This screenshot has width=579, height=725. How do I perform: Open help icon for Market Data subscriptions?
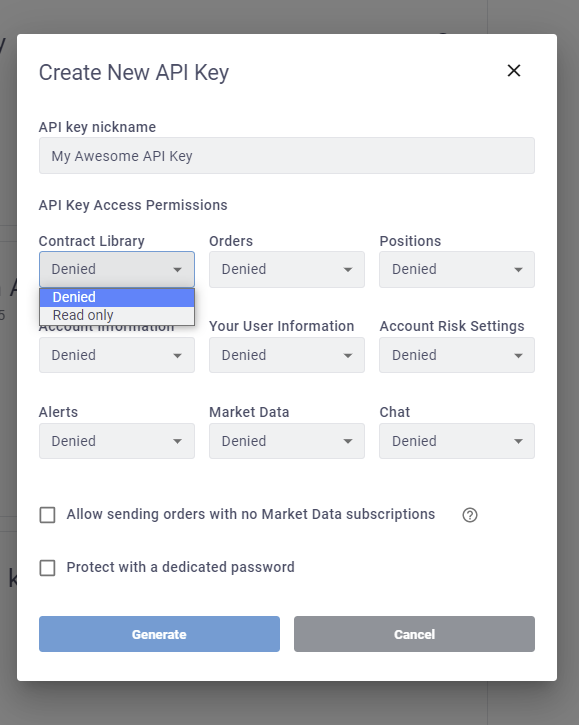pos(470,515)
